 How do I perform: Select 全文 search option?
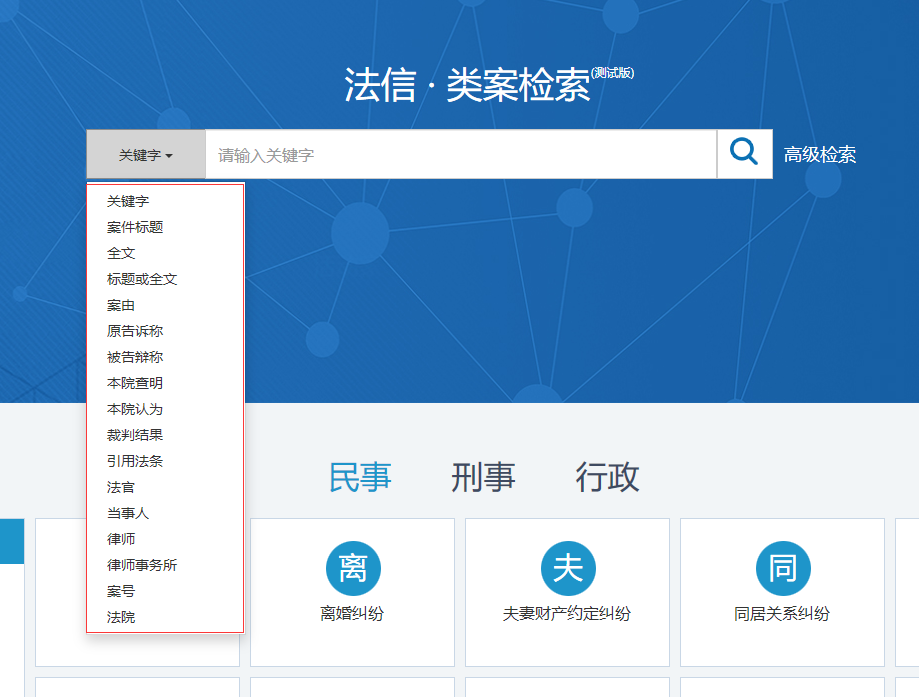click(121, 253)
